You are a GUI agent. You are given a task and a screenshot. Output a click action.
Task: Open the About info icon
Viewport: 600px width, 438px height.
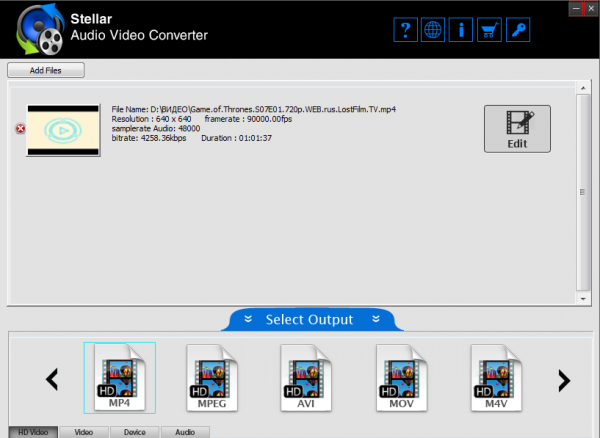(x=461, y=29)
